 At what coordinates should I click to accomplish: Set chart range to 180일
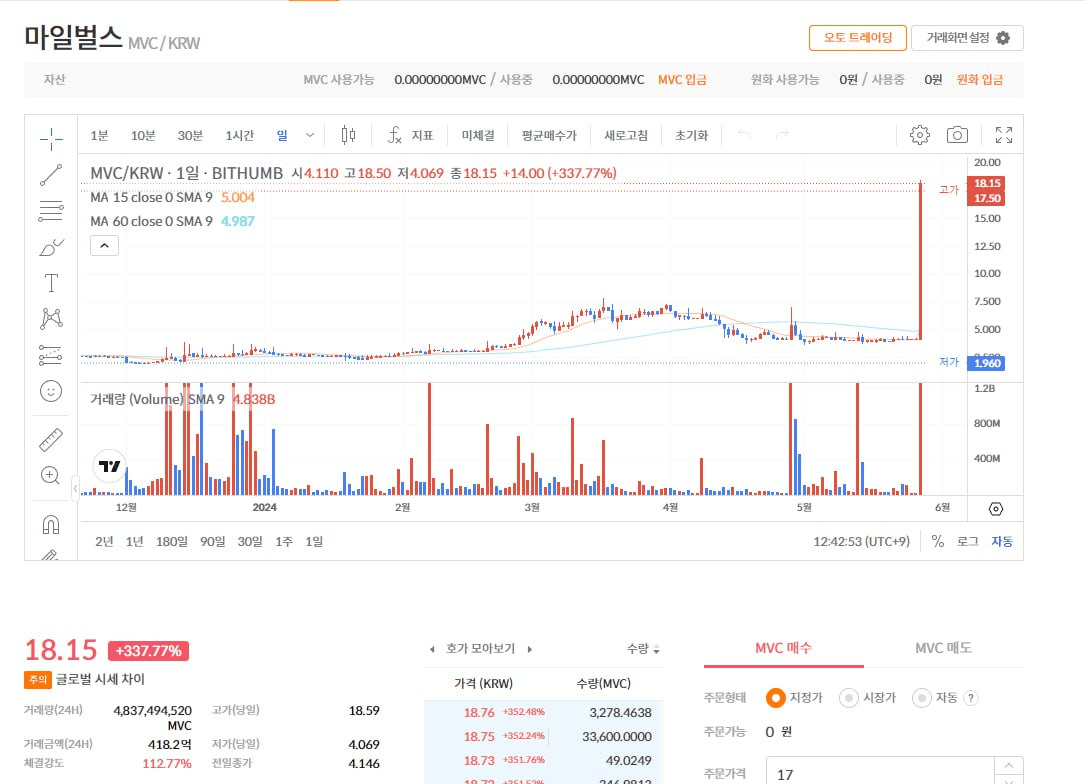[x=172, y=541]
